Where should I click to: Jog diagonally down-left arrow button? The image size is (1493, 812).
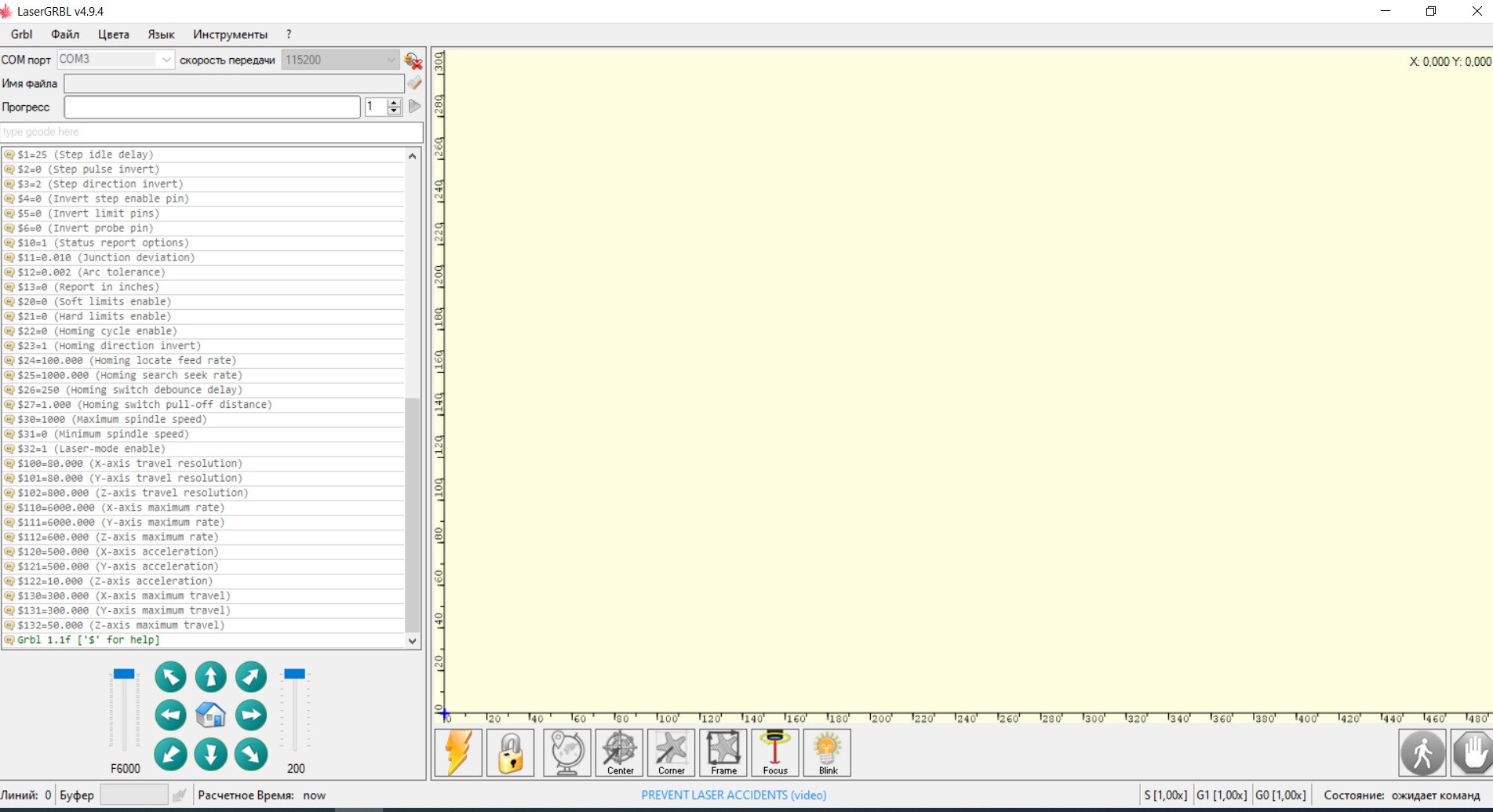pyautogui.click(x=170, y=755)
